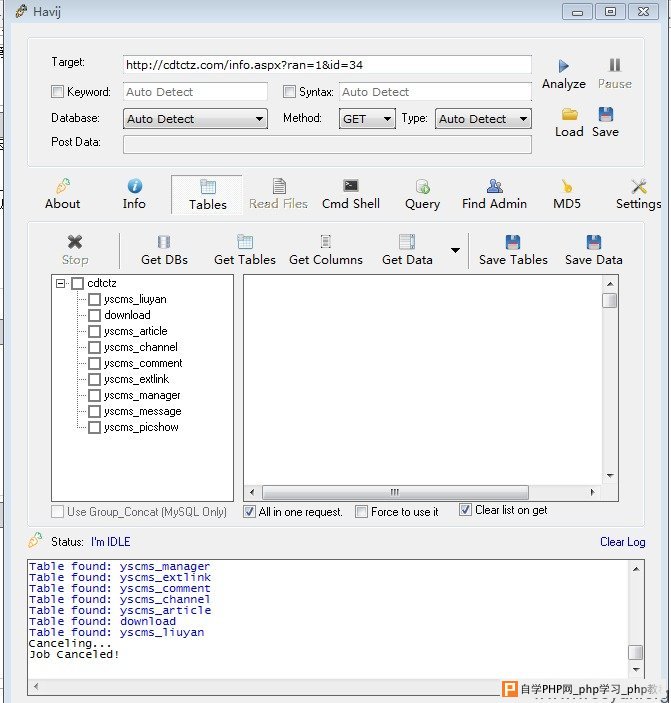Viewport: 671px width, 703px height.
Task: Check the yscms_liuyan table checkbox
Action: pyautogui.click(x=94, y=299)
